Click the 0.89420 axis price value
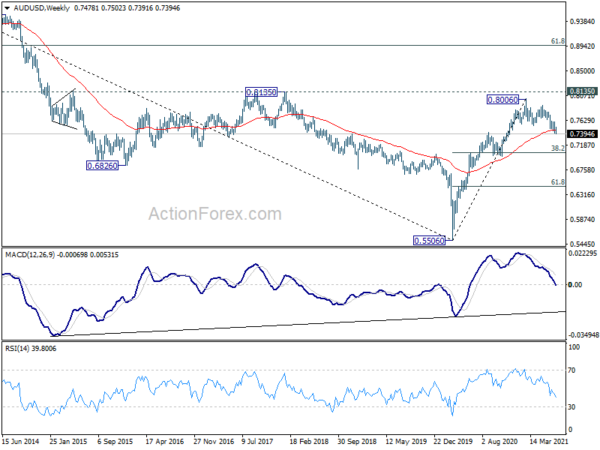600x450 pixels. pyautogui.click(x=583, y=46)
